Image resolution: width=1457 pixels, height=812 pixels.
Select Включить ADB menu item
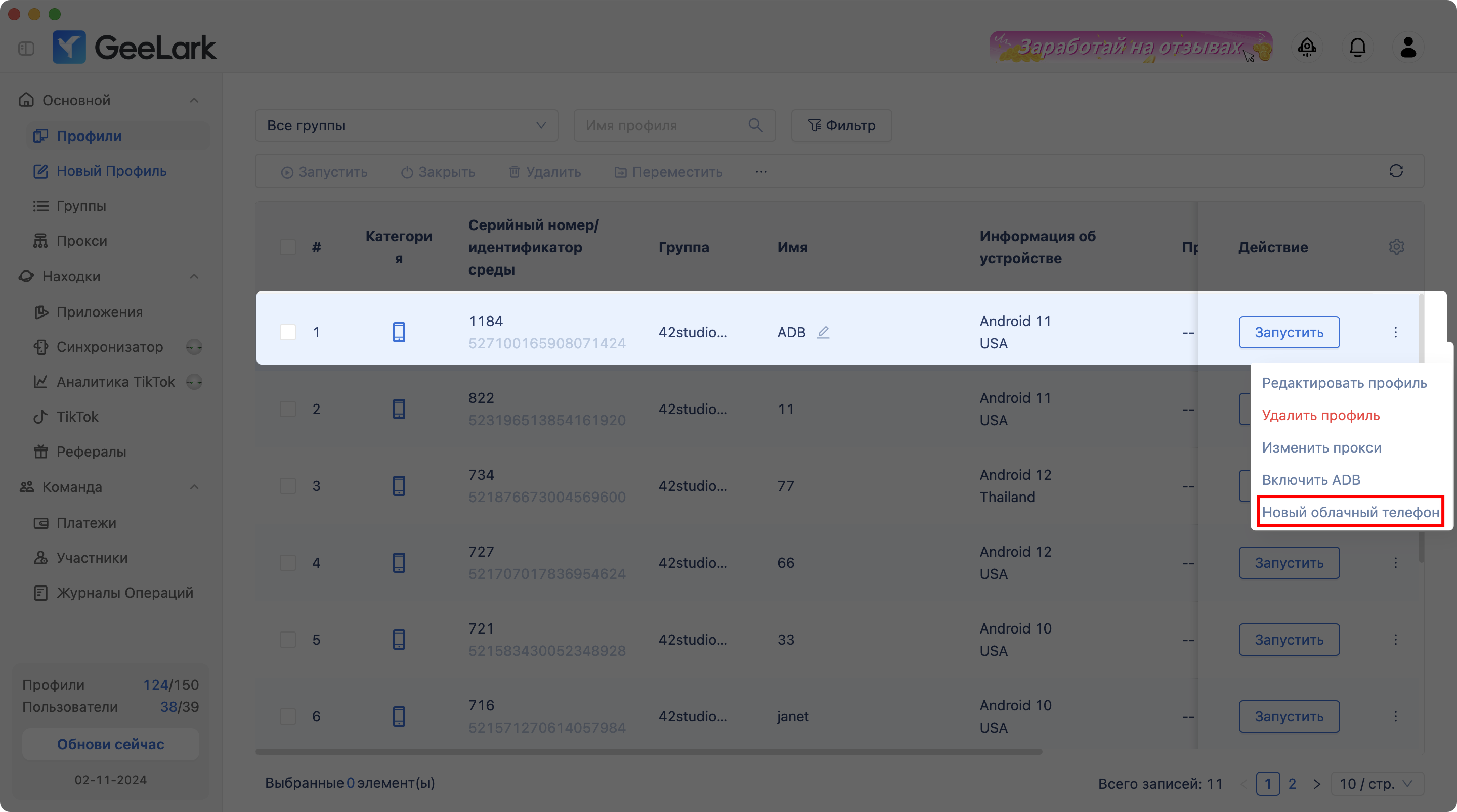pos(1311,480)
